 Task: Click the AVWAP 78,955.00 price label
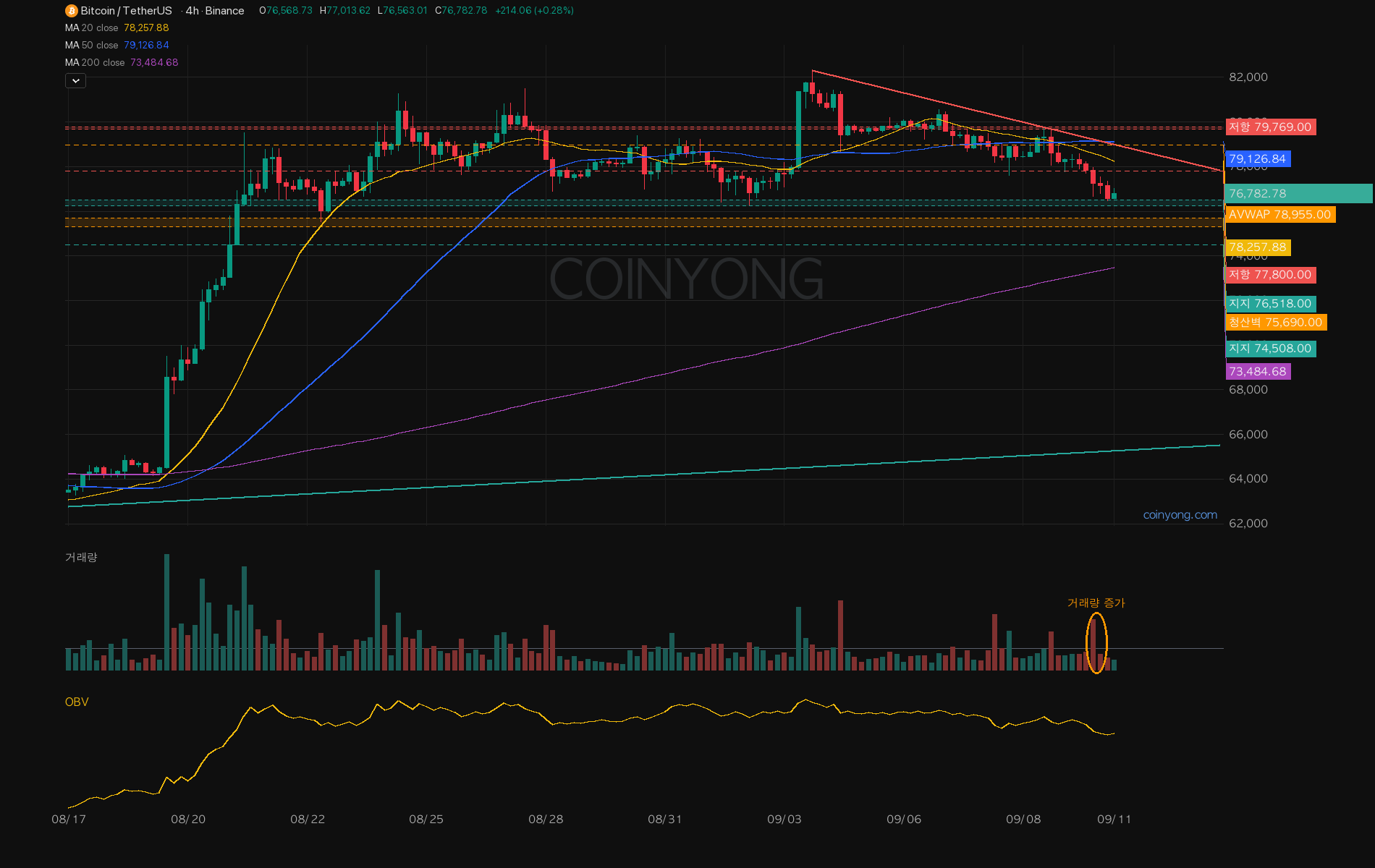point(1279,215)
